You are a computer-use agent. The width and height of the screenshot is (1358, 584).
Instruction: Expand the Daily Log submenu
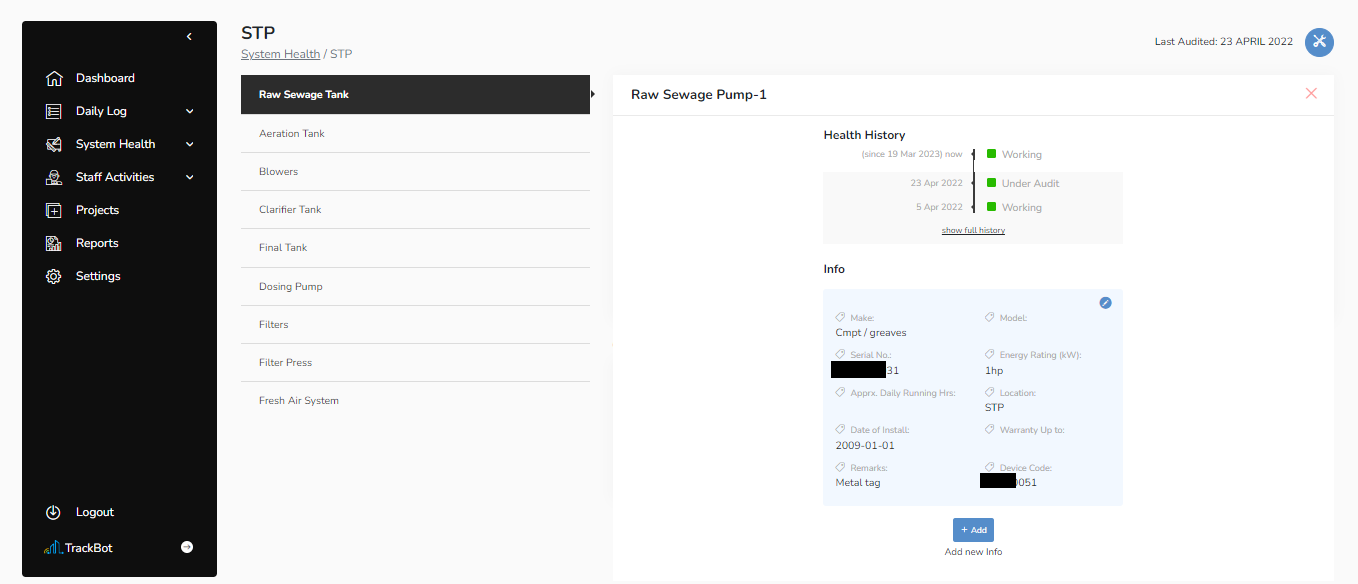(190, 111)
